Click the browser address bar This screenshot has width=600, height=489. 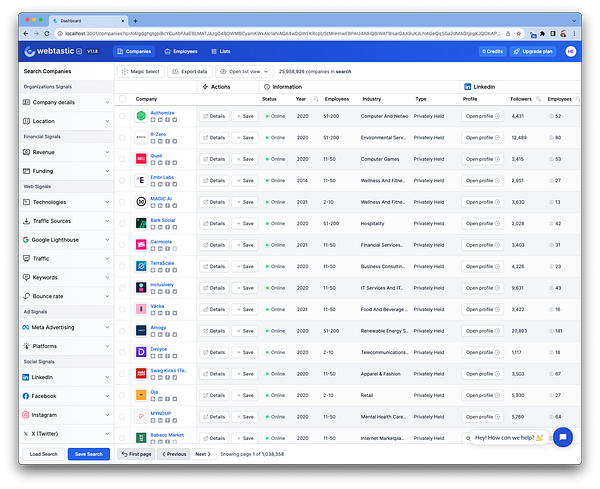(x=283, y=34)
